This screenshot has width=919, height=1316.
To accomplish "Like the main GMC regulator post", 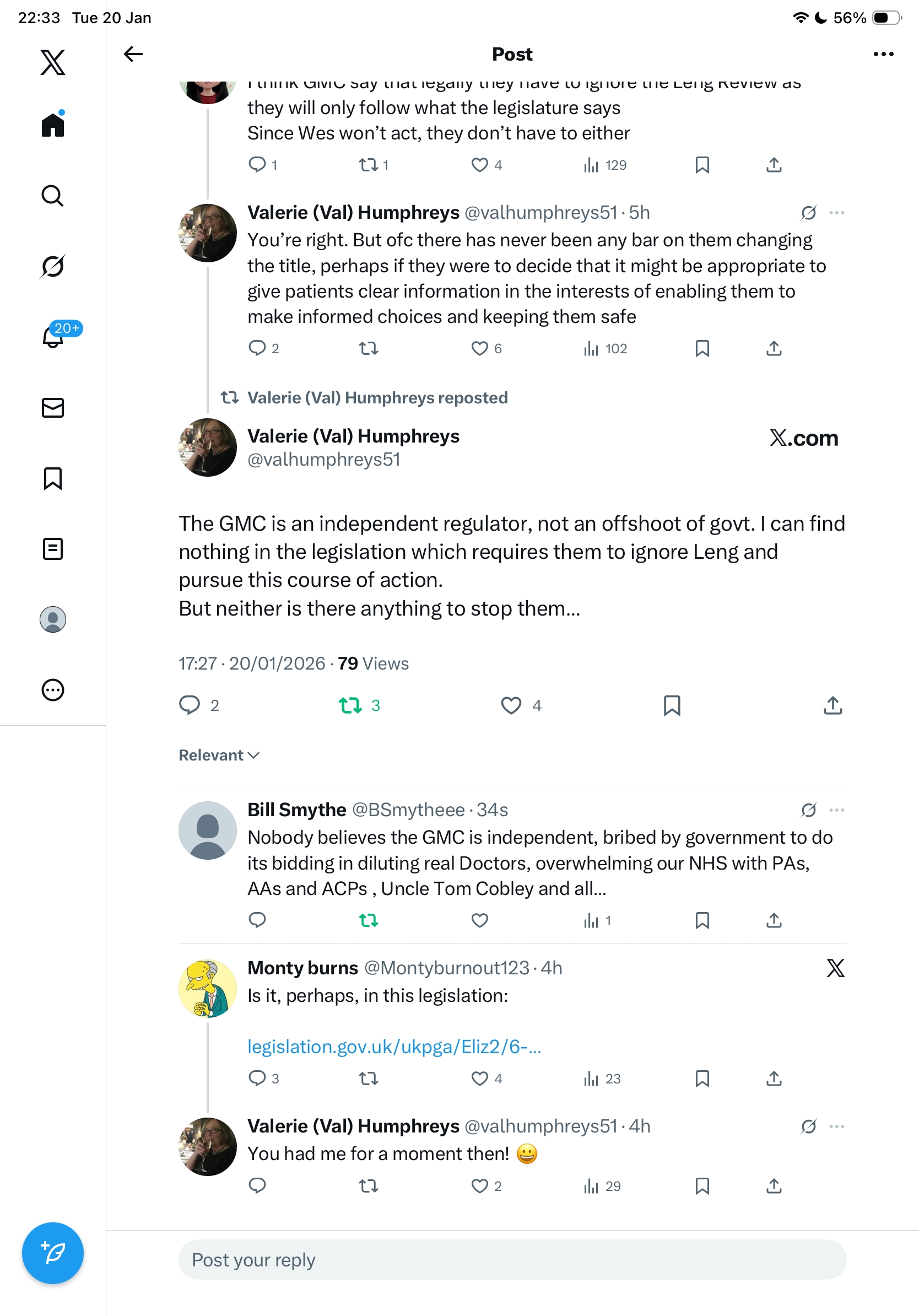I will pos(511,705).
